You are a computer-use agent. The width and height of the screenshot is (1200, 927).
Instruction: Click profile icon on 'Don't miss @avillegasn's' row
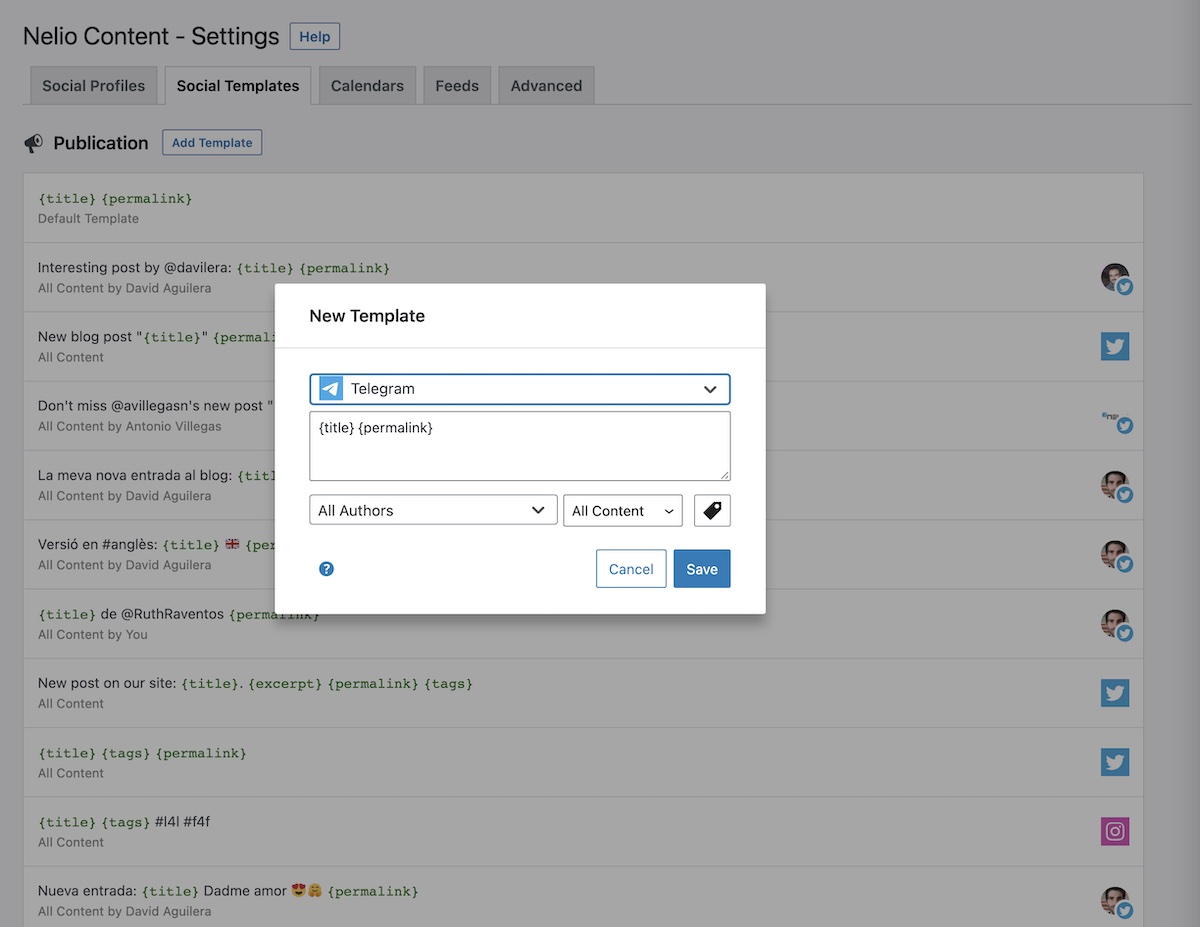click(x=1116, y=420)
